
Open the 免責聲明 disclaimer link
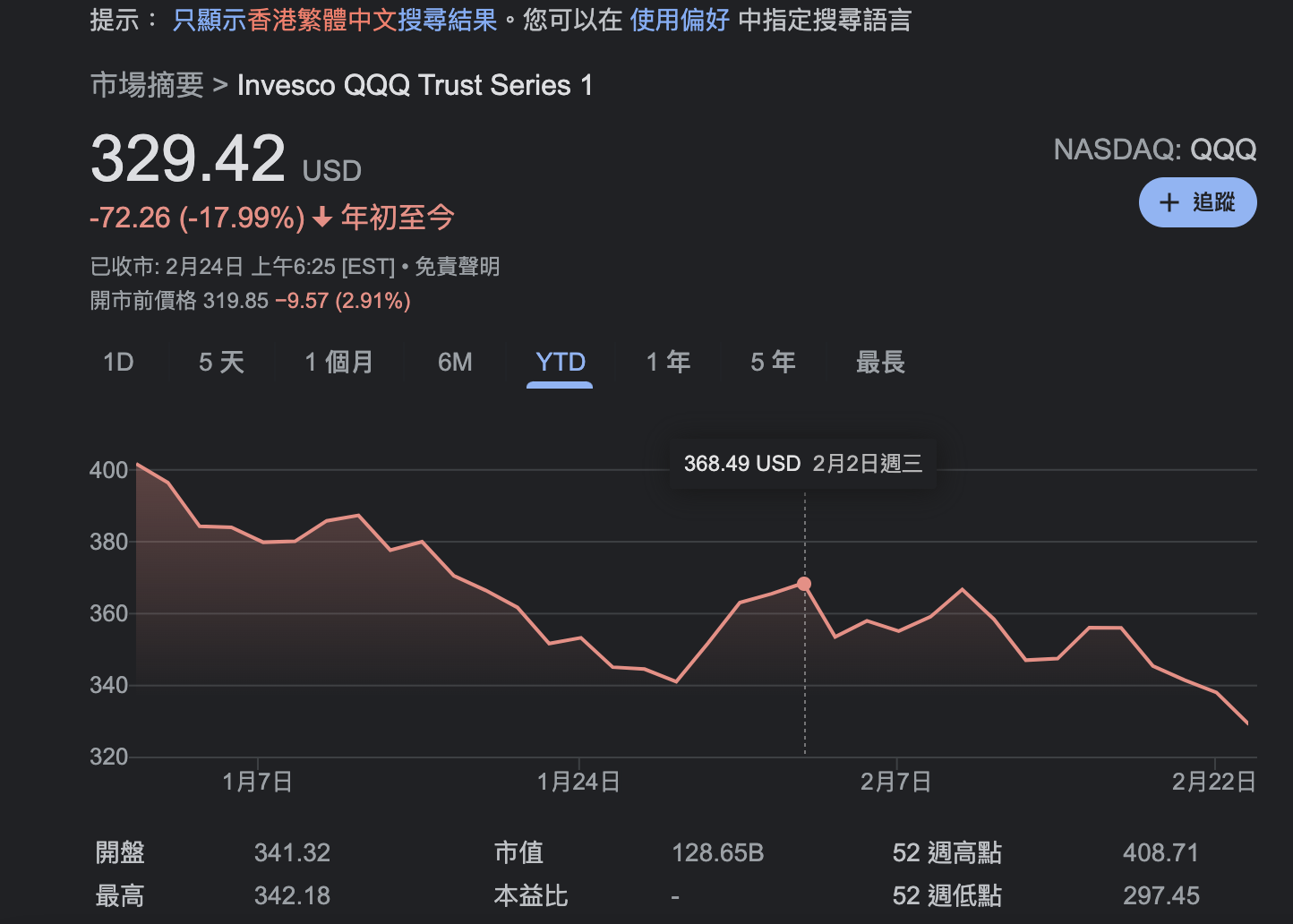pyautogui.click(x=458, y=267)
